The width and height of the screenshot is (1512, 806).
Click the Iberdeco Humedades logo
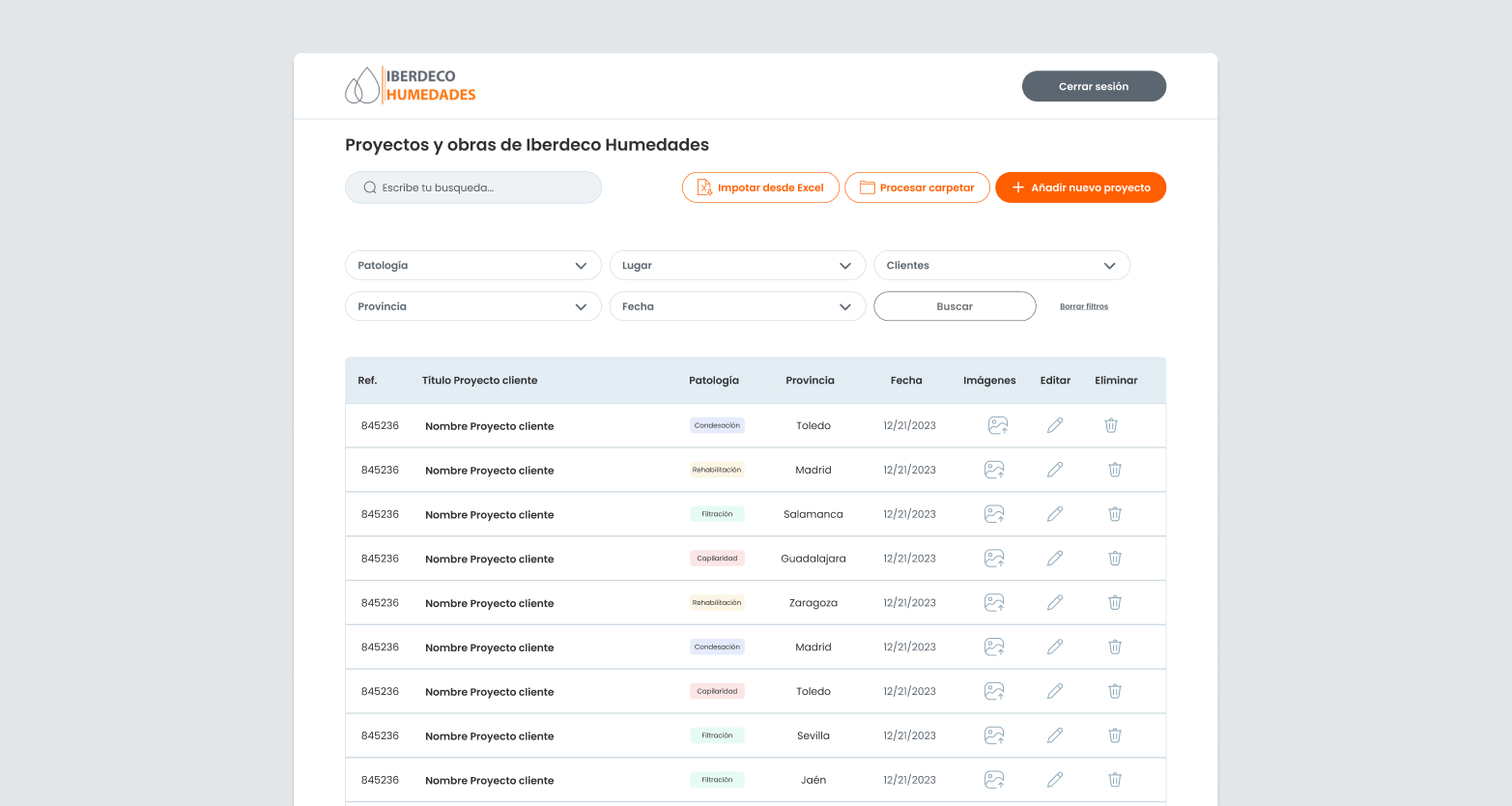[411, 86]
